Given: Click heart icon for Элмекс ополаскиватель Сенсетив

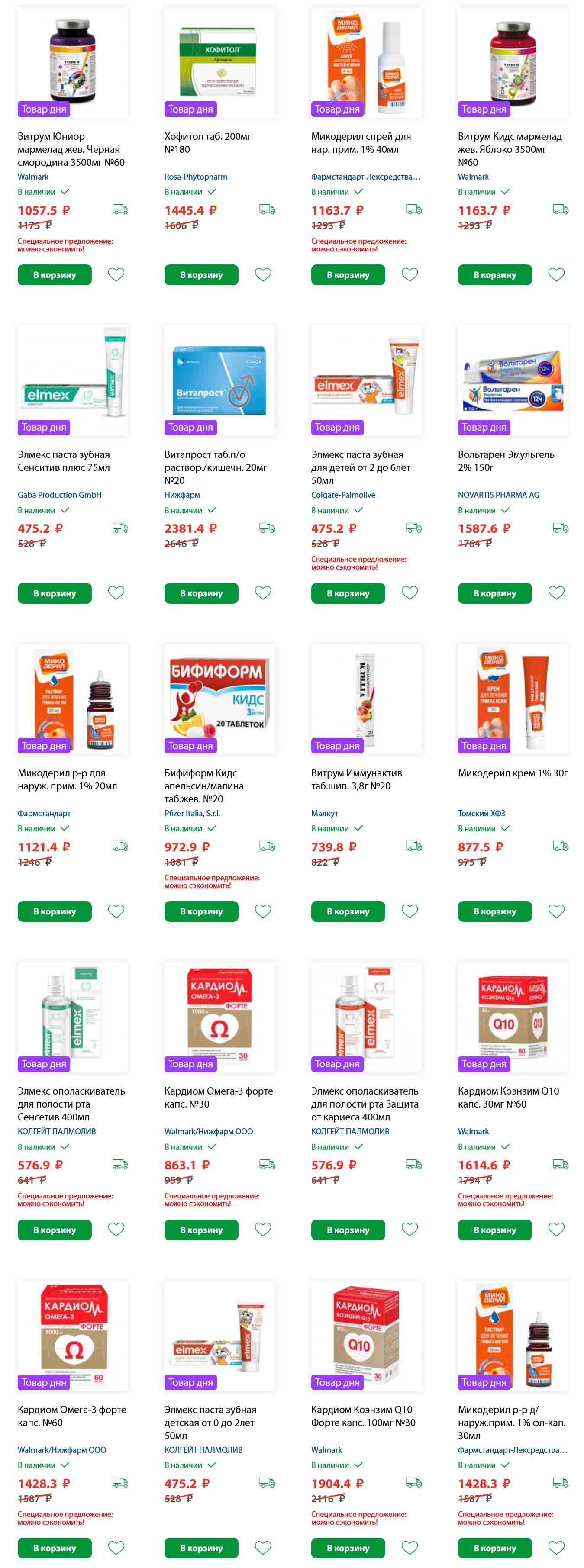Looking at the screenshot, I should point(116,1229).
